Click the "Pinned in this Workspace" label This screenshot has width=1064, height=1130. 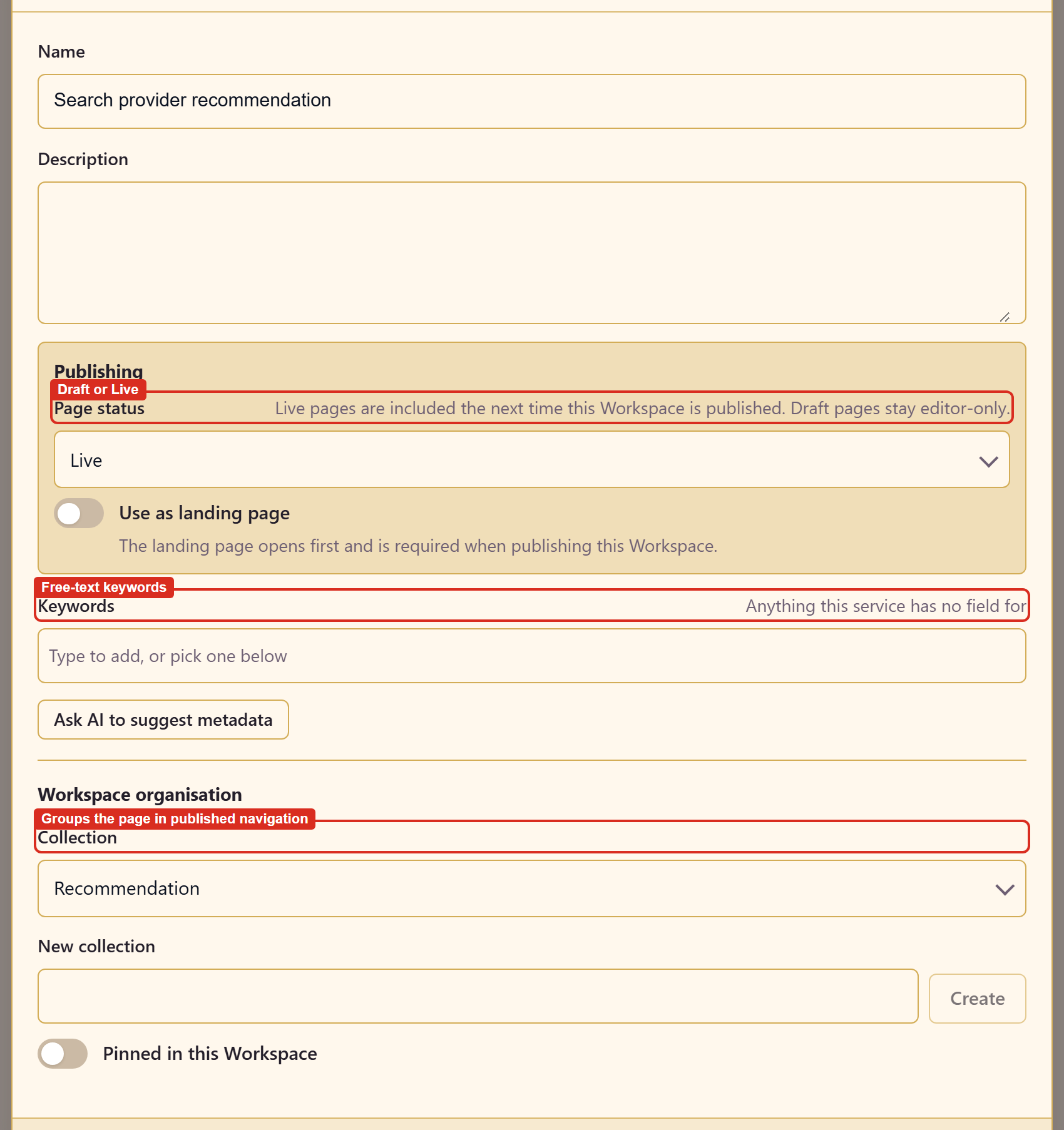[210, 1054]
